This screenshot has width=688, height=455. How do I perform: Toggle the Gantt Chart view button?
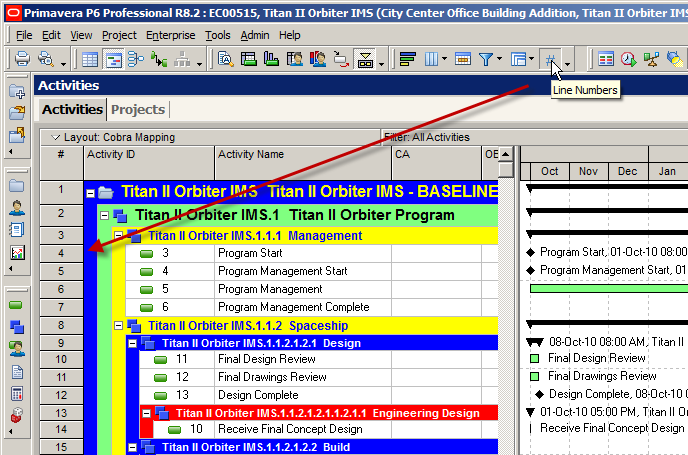coord(113,59)
